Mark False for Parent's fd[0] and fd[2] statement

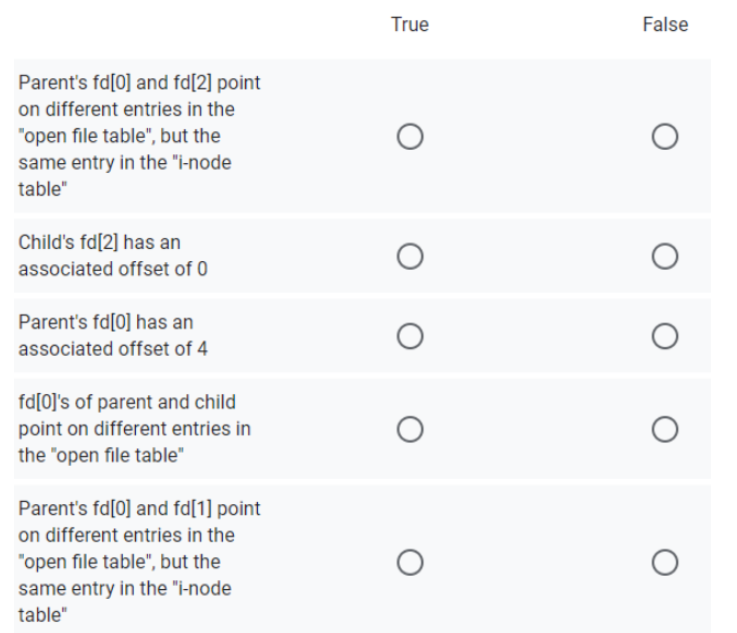click(x=665, y=136)
